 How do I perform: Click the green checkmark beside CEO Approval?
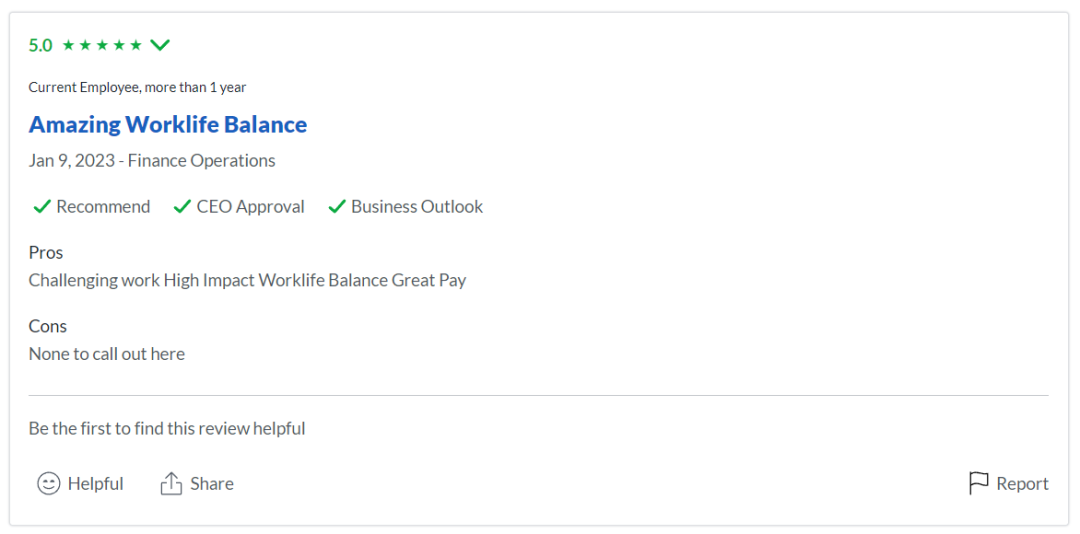[x=182, y=207]
